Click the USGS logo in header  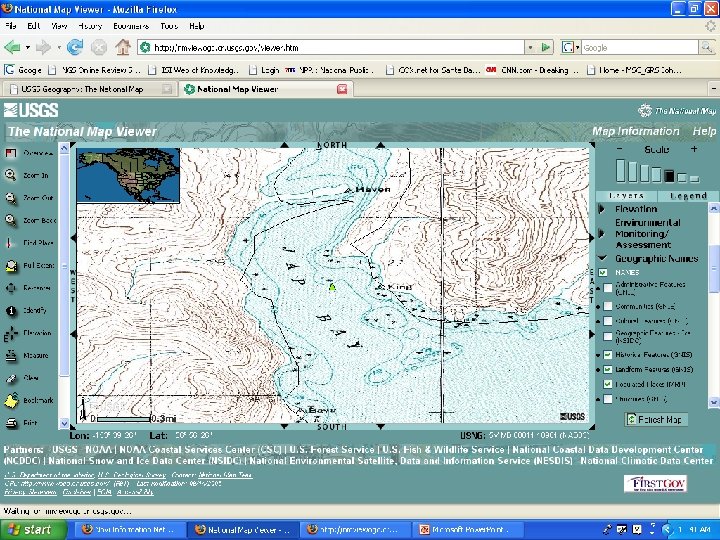(x=31, y=110)
